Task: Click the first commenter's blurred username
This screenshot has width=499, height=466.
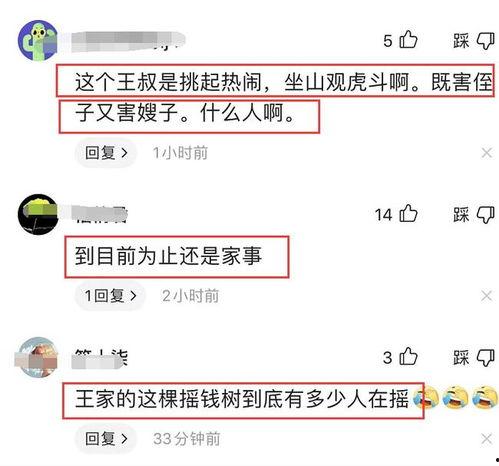Action: pyautogui.click(x=128, y=41)
